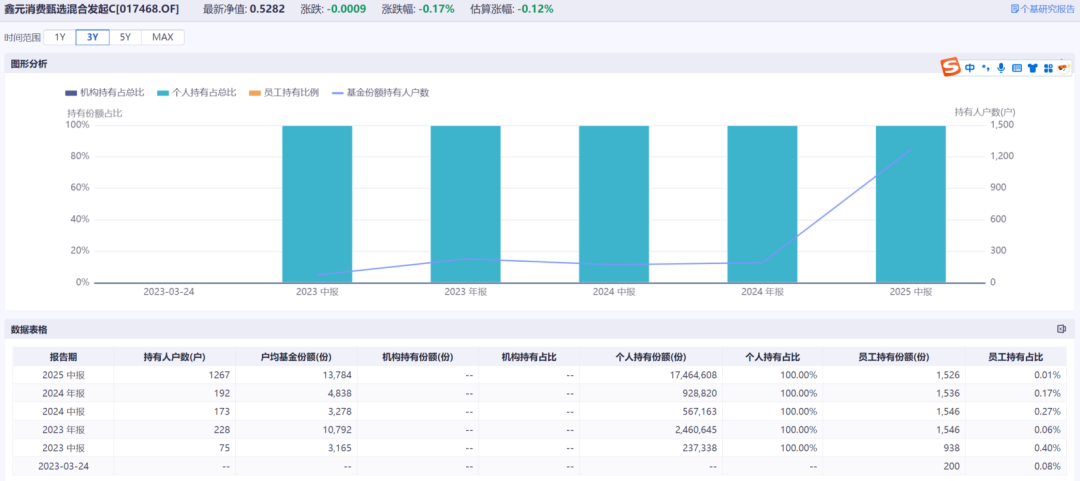
Task: Open Sogou toolbox grid icon
Action: point(1048,68)
